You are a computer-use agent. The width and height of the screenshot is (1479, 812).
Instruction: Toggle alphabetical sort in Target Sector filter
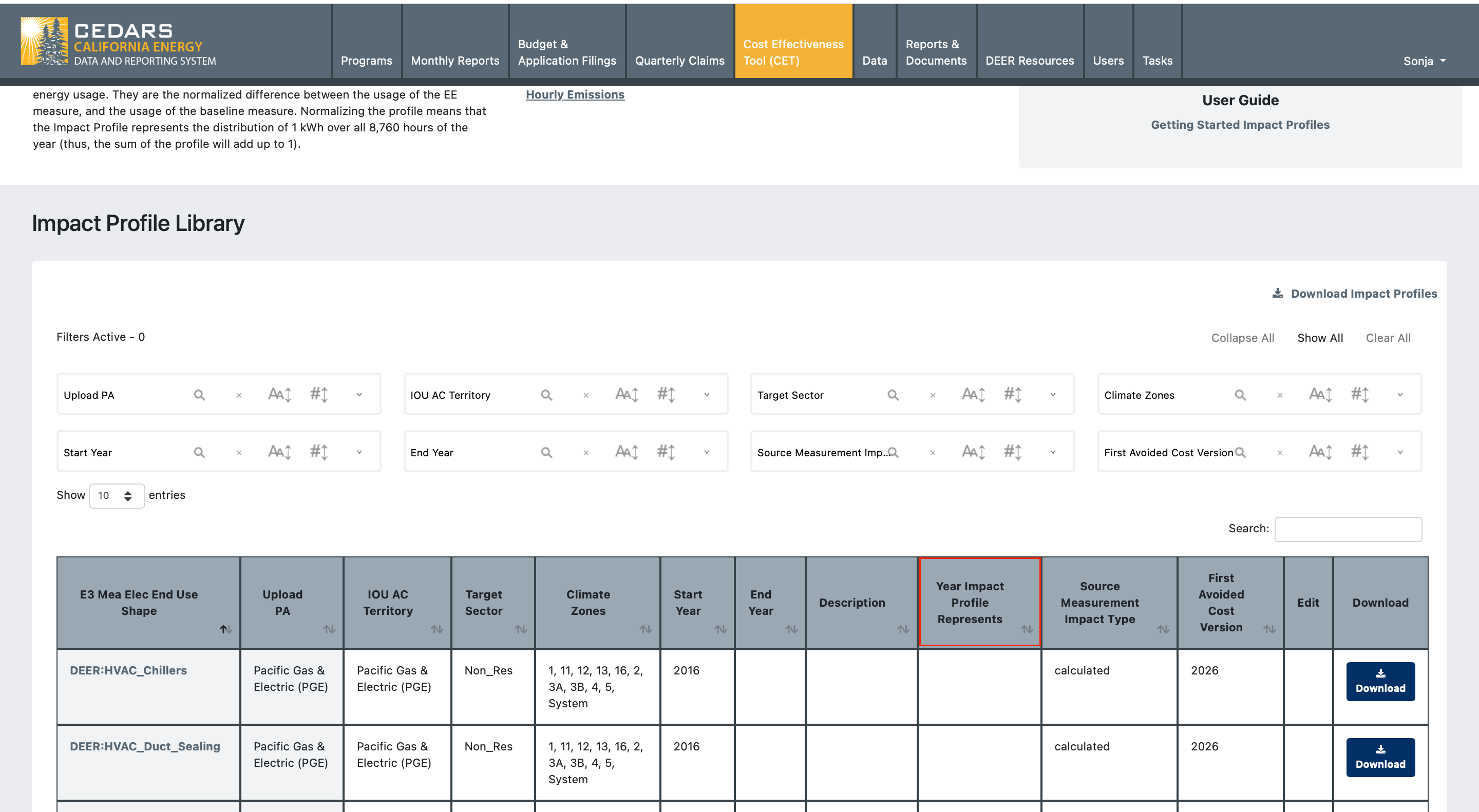pyautogui.click(x=974, y=395)
